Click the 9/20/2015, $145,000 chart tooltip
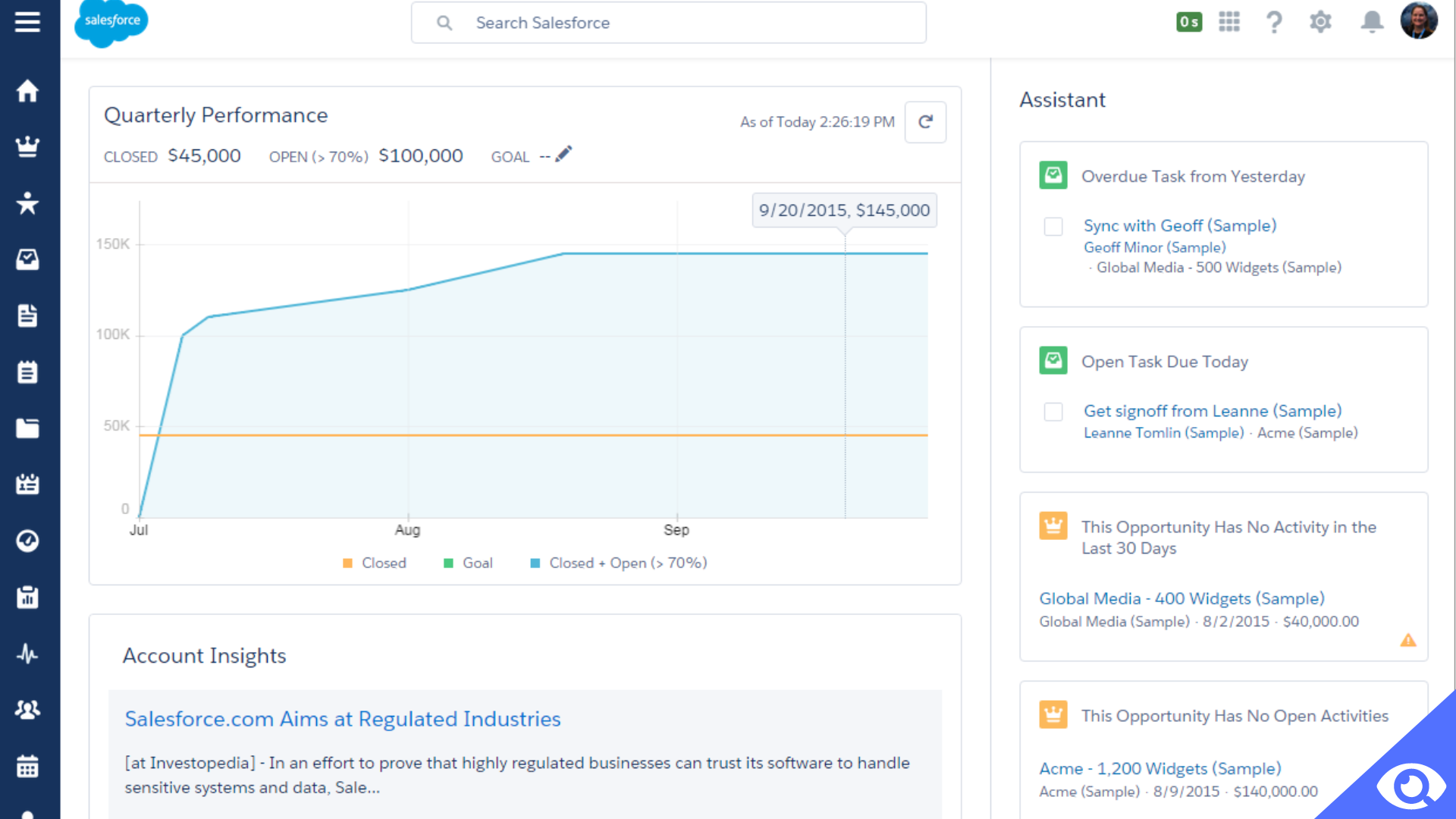 pos(844,210)
